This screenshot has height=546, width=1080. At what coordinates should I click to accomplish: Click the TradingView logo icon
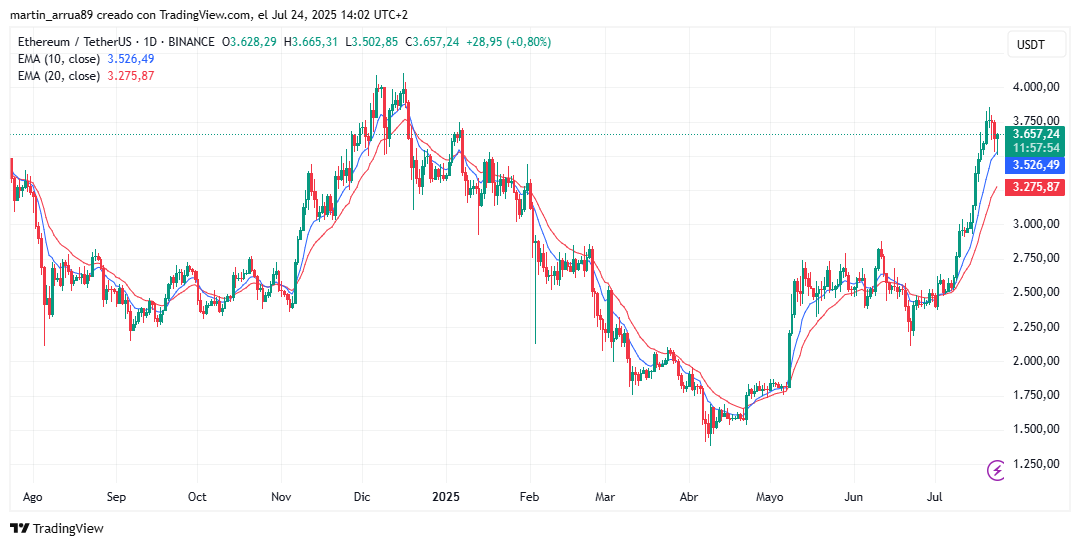20,529
